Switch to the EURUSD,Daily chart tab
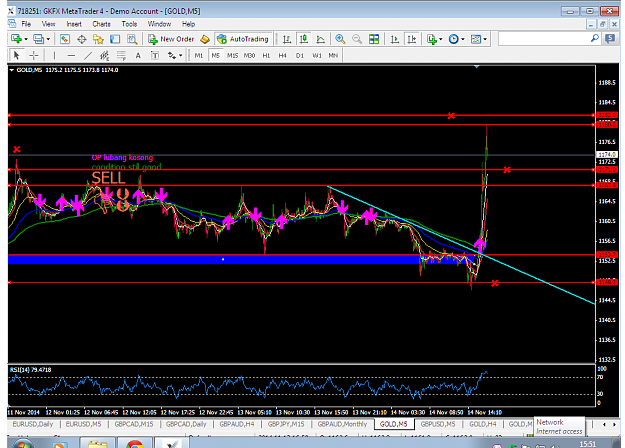Screen dimensions: 625x448 (33, 424)
